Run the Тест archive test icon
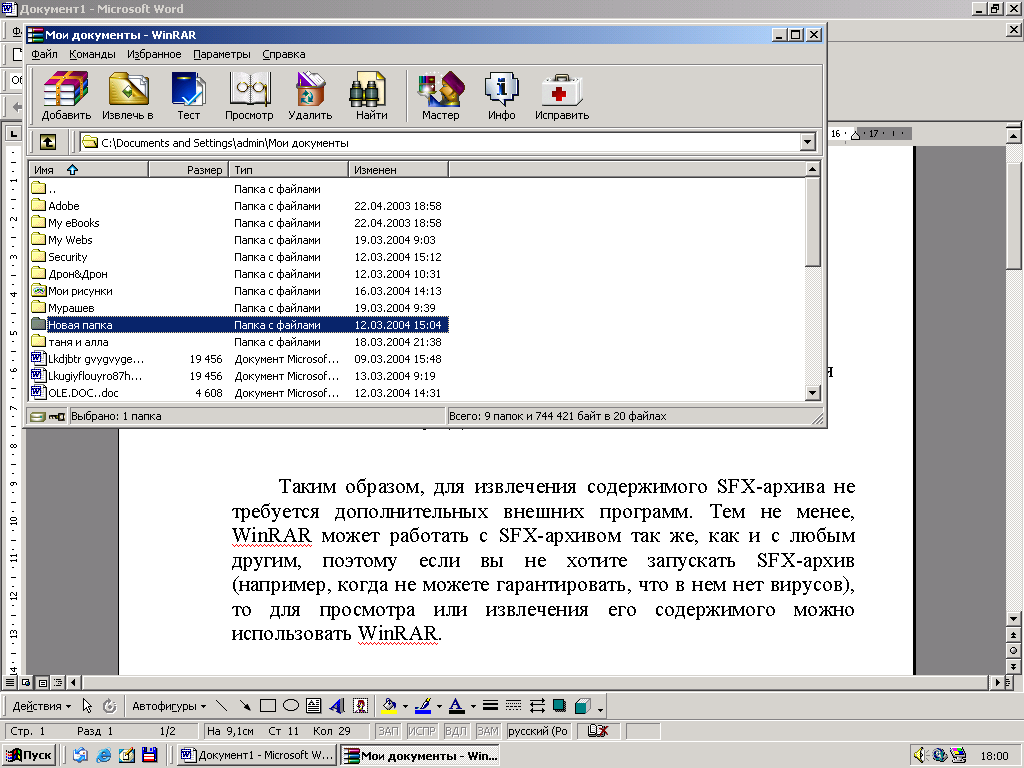1024x768 pixels. tap(188, 96)
